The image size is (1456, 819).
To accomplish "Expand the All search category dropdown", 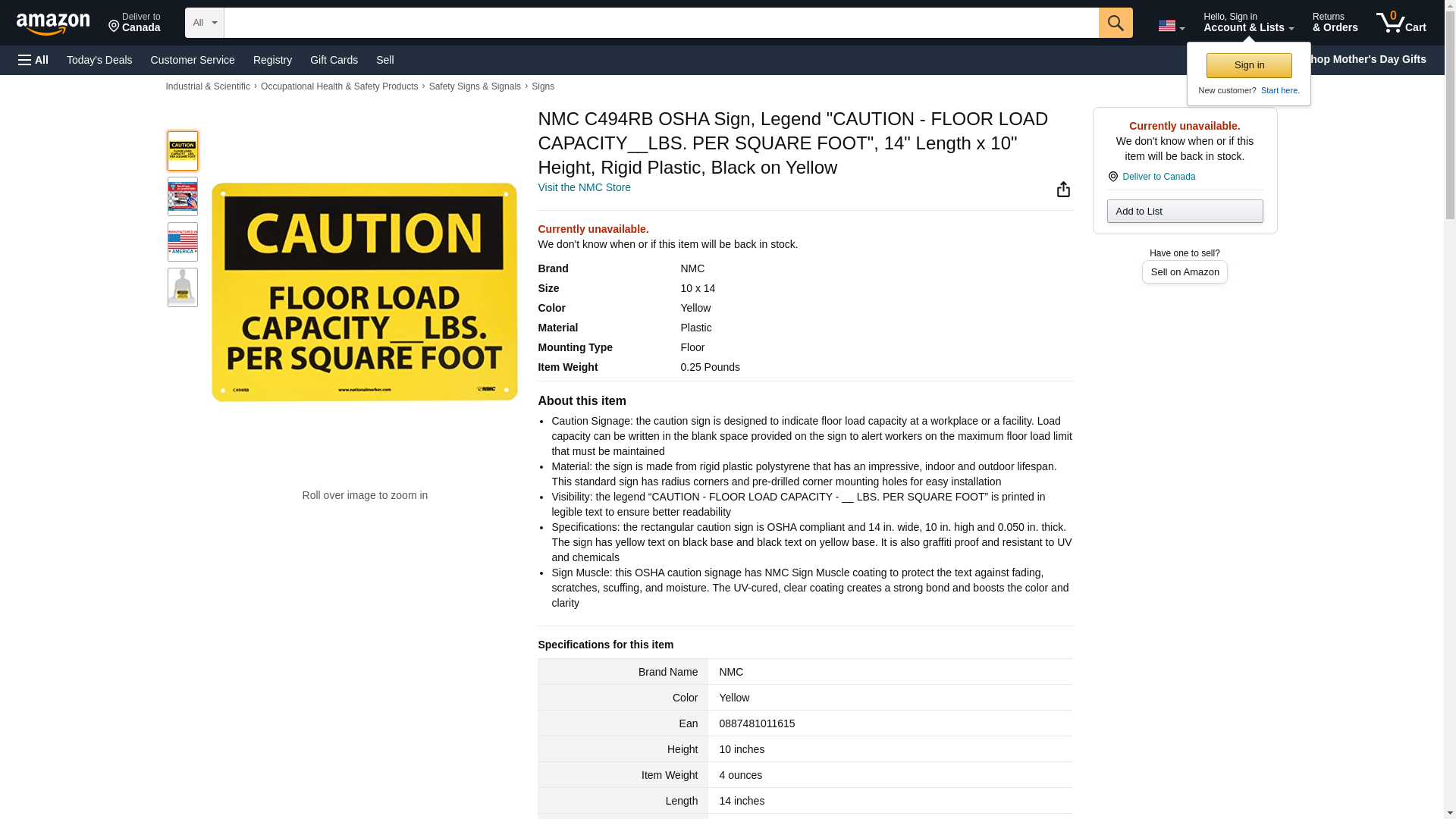I will pyautogui.click(x=204, y=23).
